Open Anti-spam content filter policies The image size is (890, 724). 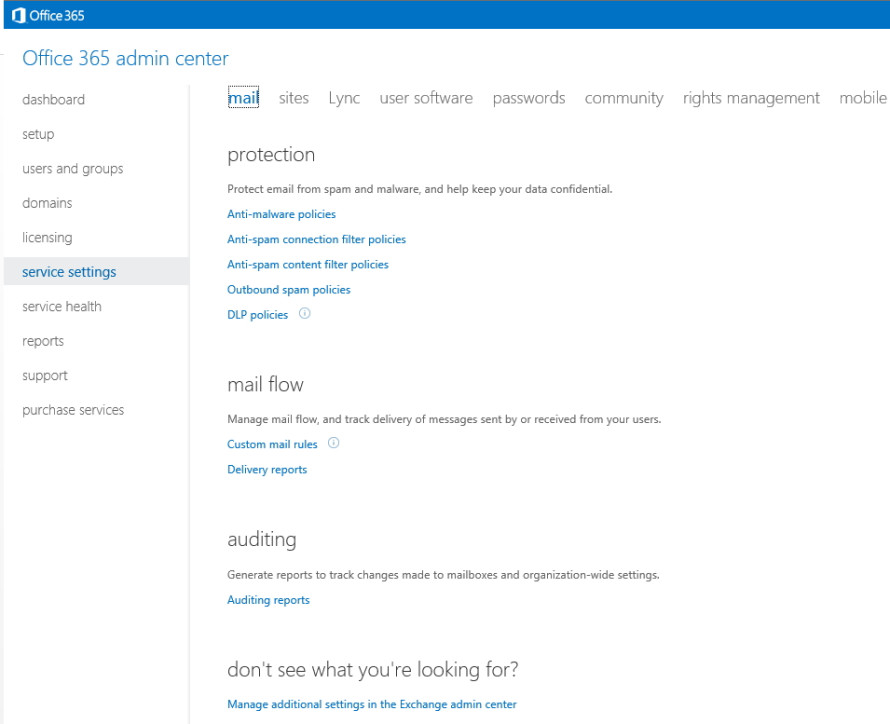point(308,264)
